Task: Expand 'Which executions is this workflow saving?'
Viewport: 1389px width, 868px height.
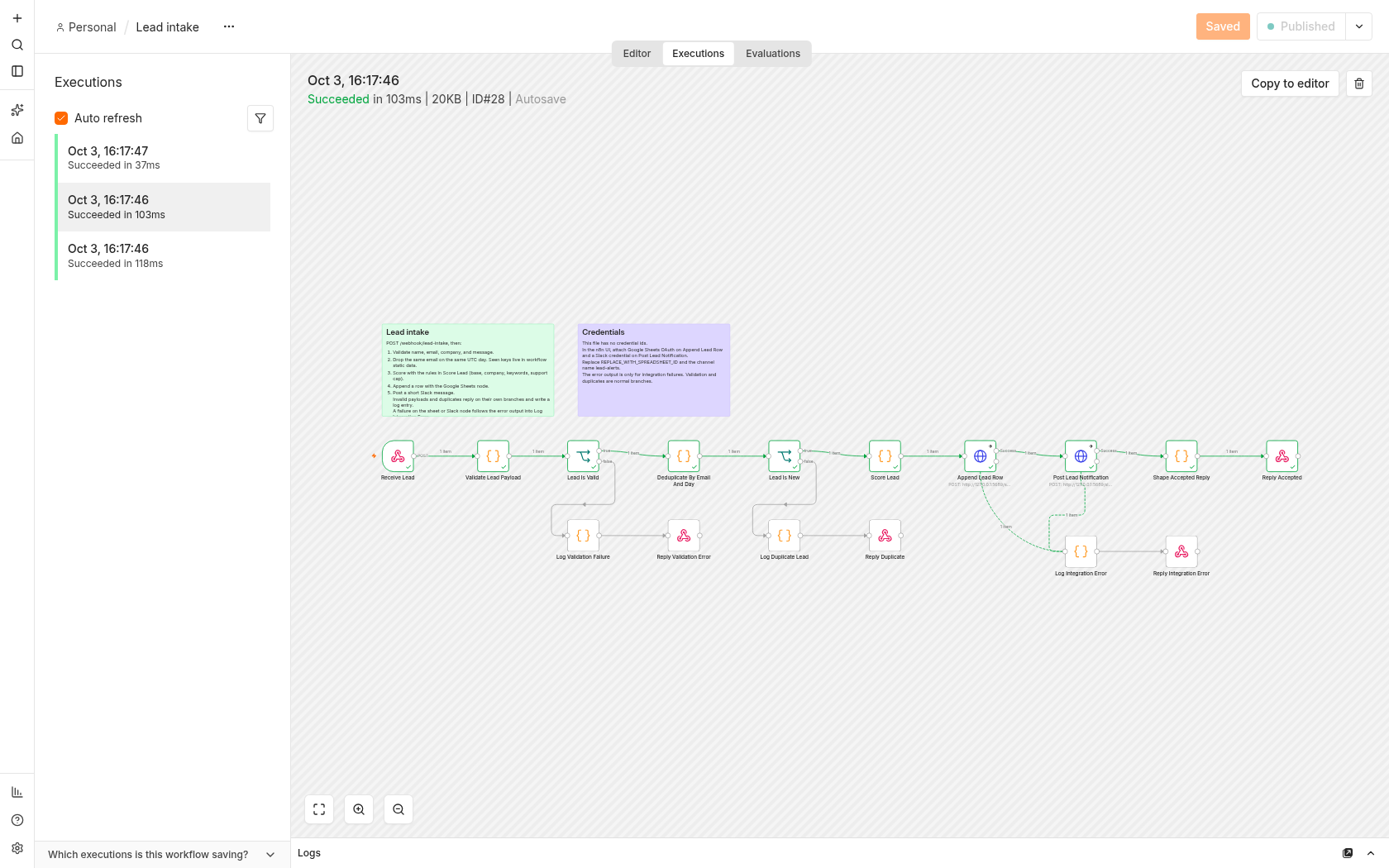Action: click(x=162, y=855)
